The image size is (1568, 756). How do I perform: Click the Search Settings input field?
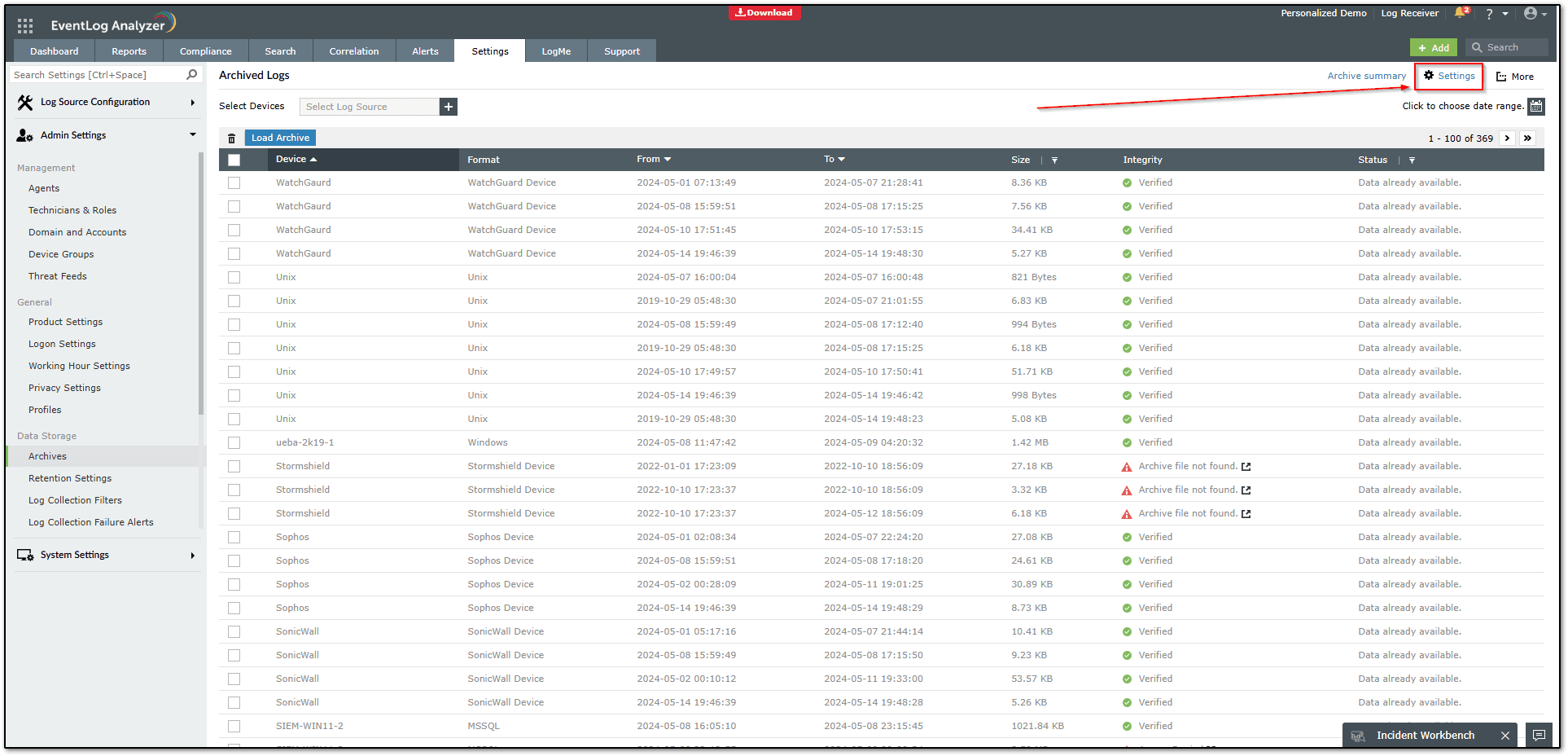coord(98,75)
